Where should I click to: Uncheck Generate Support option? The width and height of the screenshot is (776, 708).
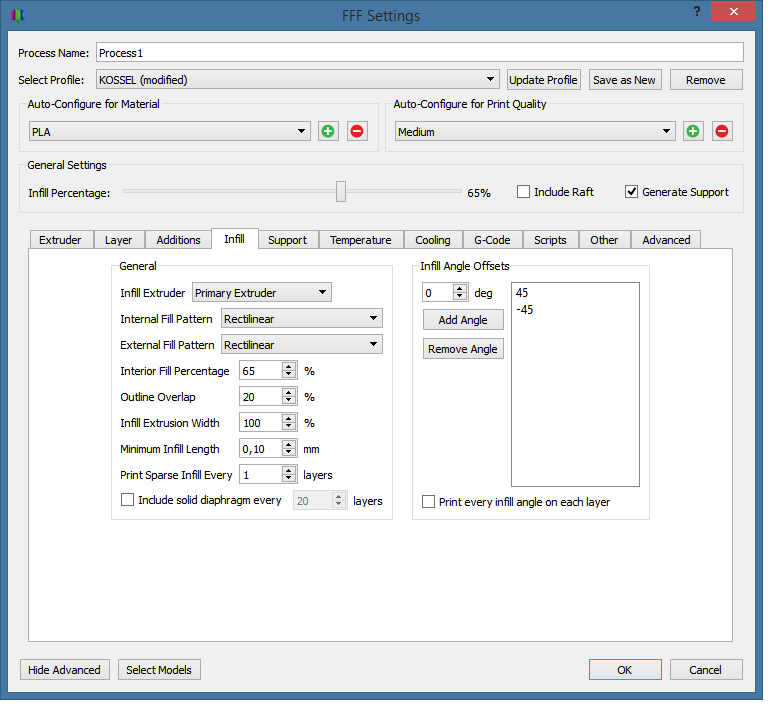click(x=632, y=192)
